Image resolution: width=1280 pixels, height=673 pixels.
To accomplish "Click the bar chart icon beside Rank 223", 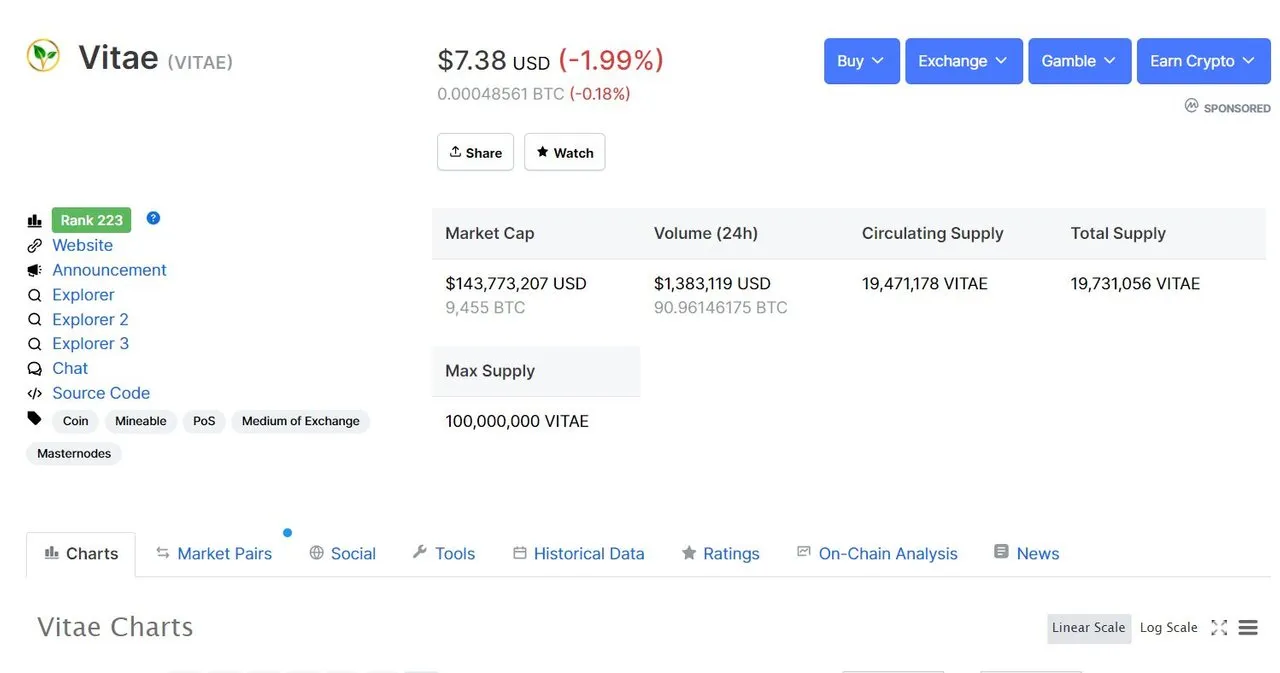I will [35, 221].
